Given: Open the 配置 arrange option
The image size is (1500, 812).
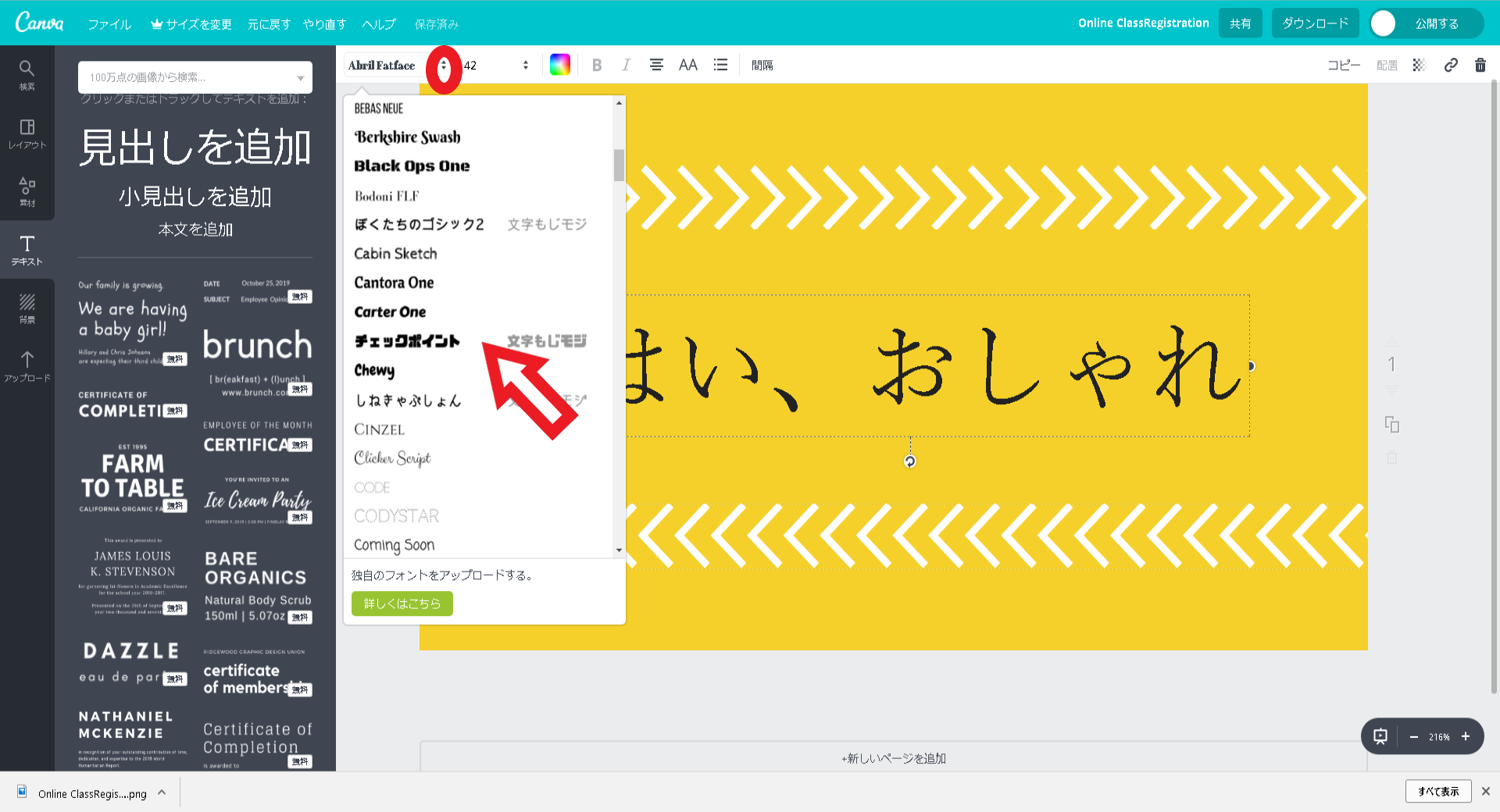Looking at the screenshot, I should pyautogui.click(x=1387, y=66).
